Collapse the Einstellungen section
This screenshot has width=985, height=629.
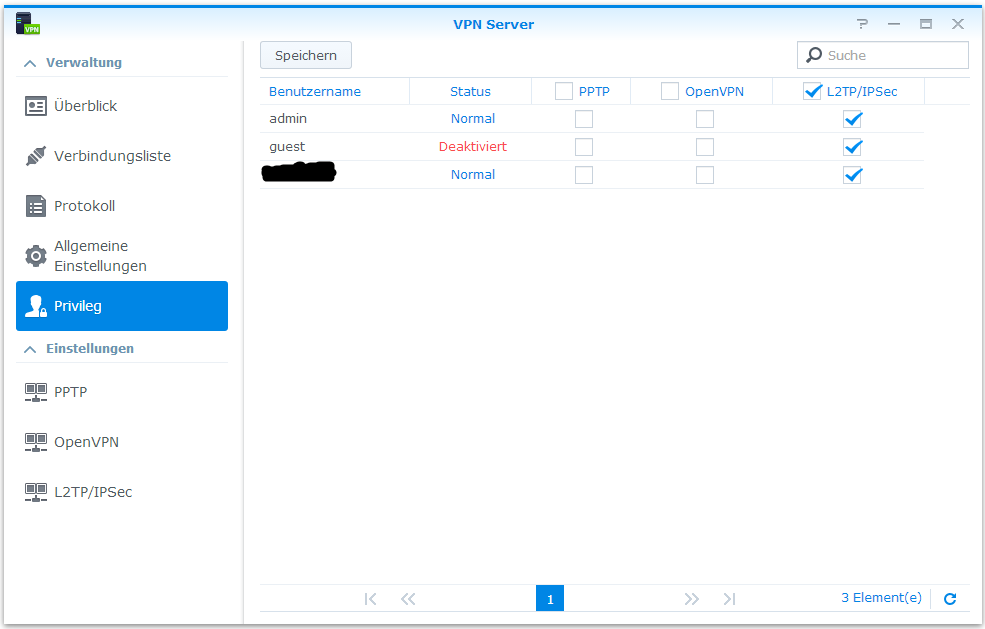[29, 348]
